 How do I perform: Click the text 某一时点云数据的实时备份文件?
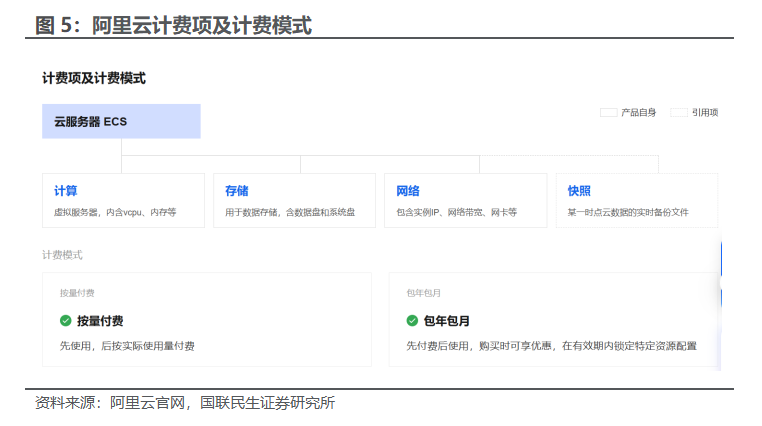pyautogui.click(x=628, y=212)
